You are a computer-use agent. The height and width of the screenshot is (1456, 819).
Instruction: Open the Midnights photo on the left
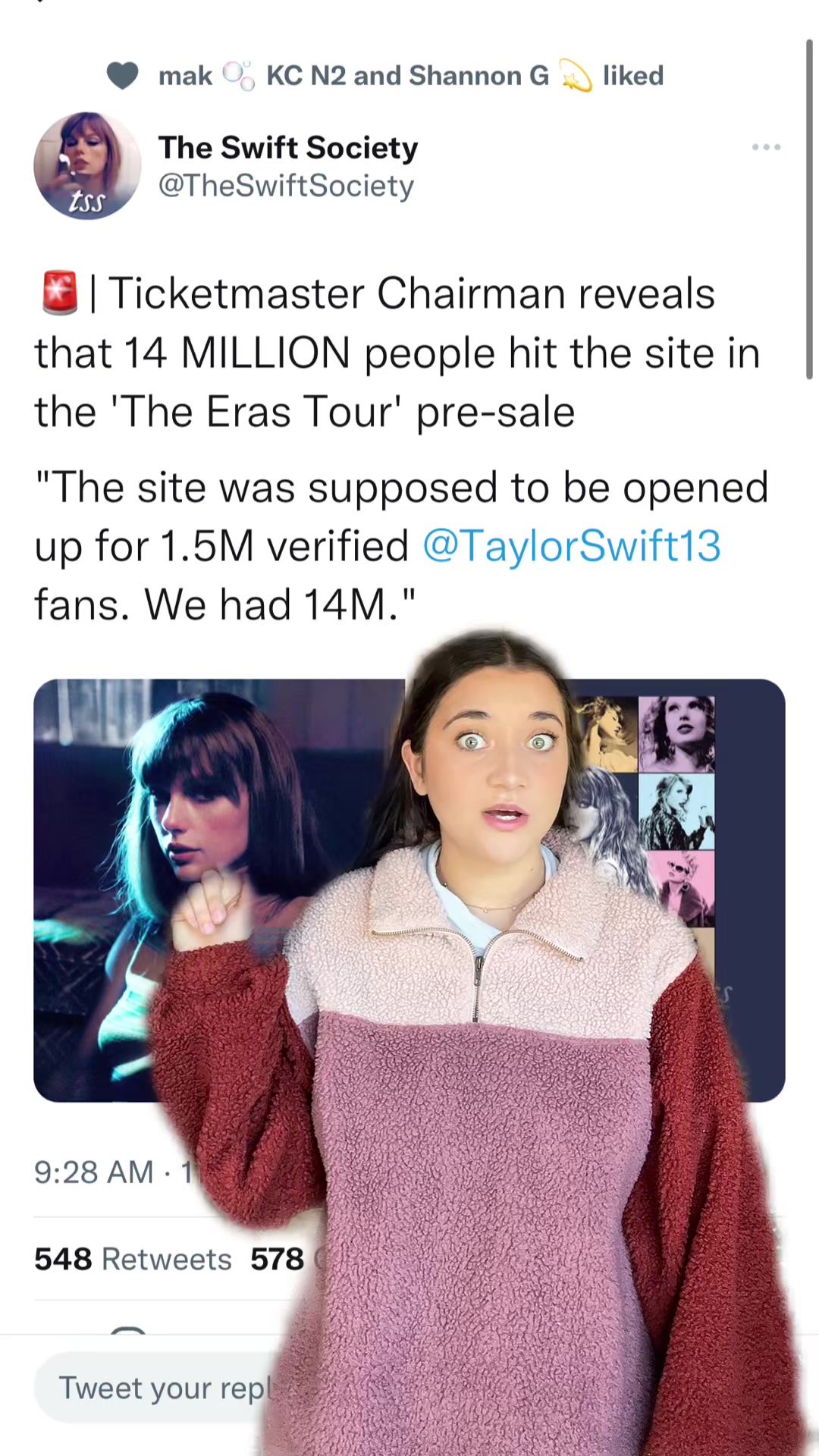(219, 890)
